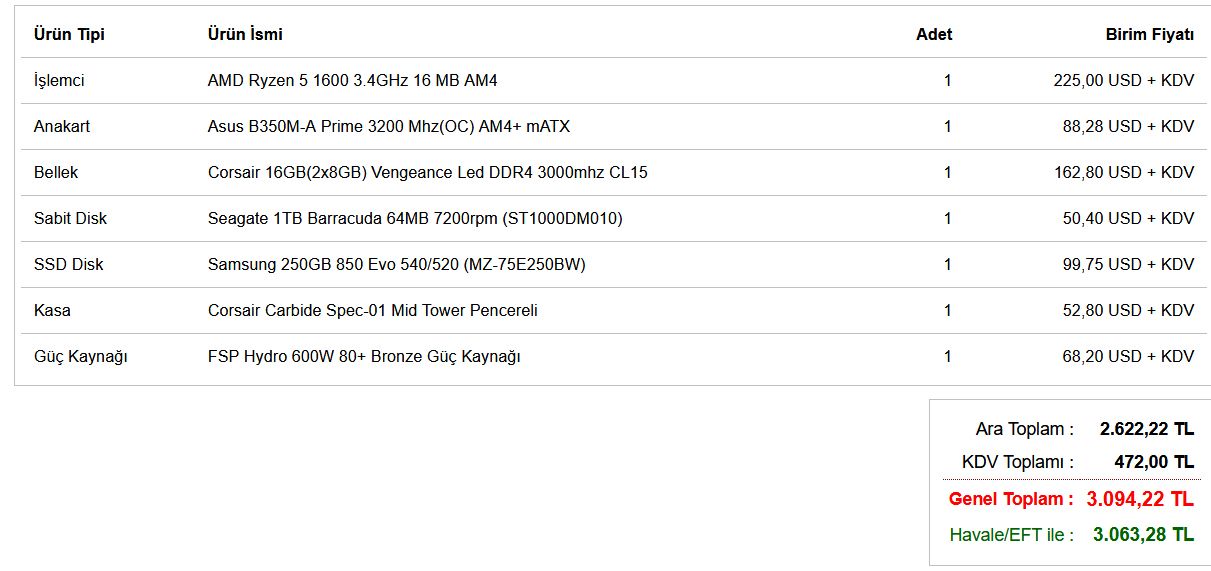Open the Seagate 1TB Barracuda product name
The image size is (1211, 571).
tap(415, 218)
